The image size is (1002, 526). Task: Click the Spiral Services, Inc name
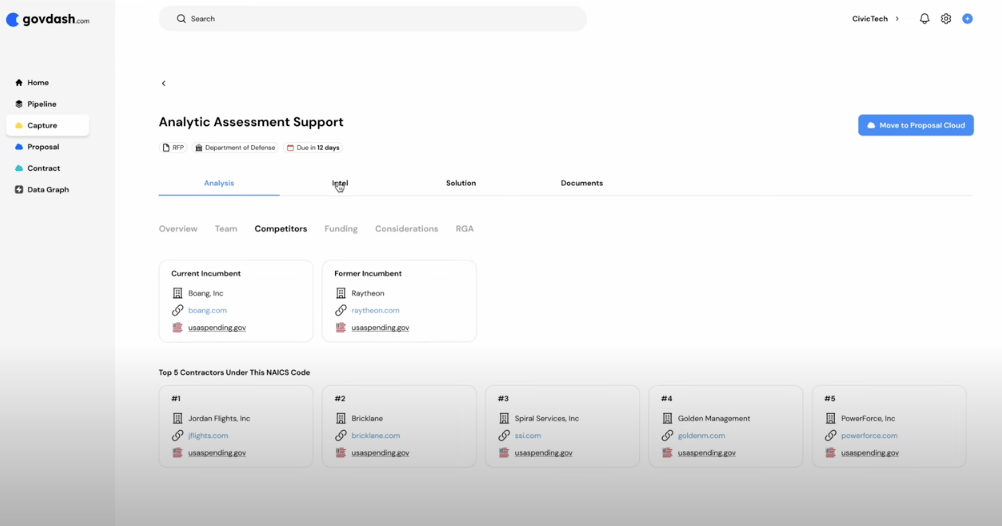[x=546, y=418]
